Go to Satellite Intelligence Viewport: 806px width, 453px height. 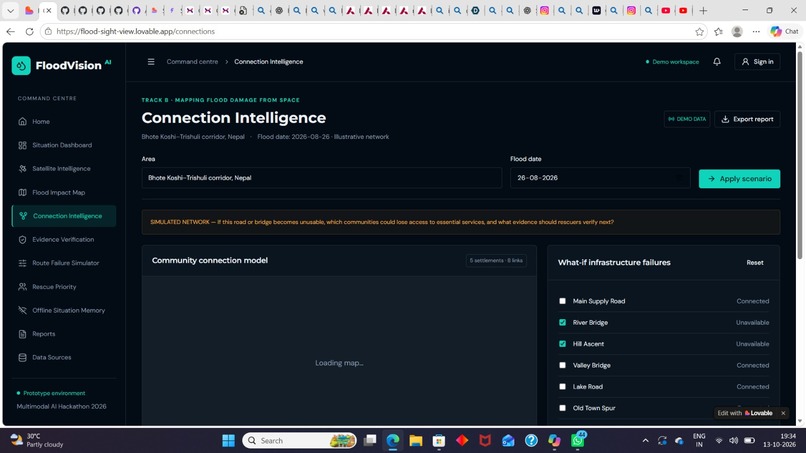[64, 169]
